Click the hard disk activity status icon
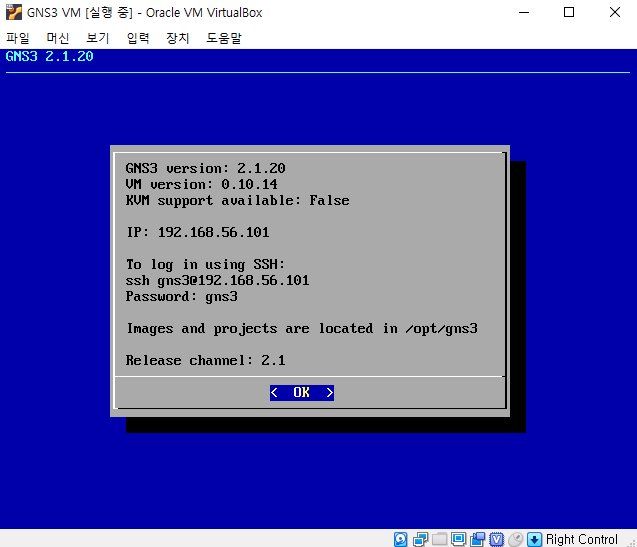Image resolution: width=637 pixels, height=547 pixels. pos(400,539)
